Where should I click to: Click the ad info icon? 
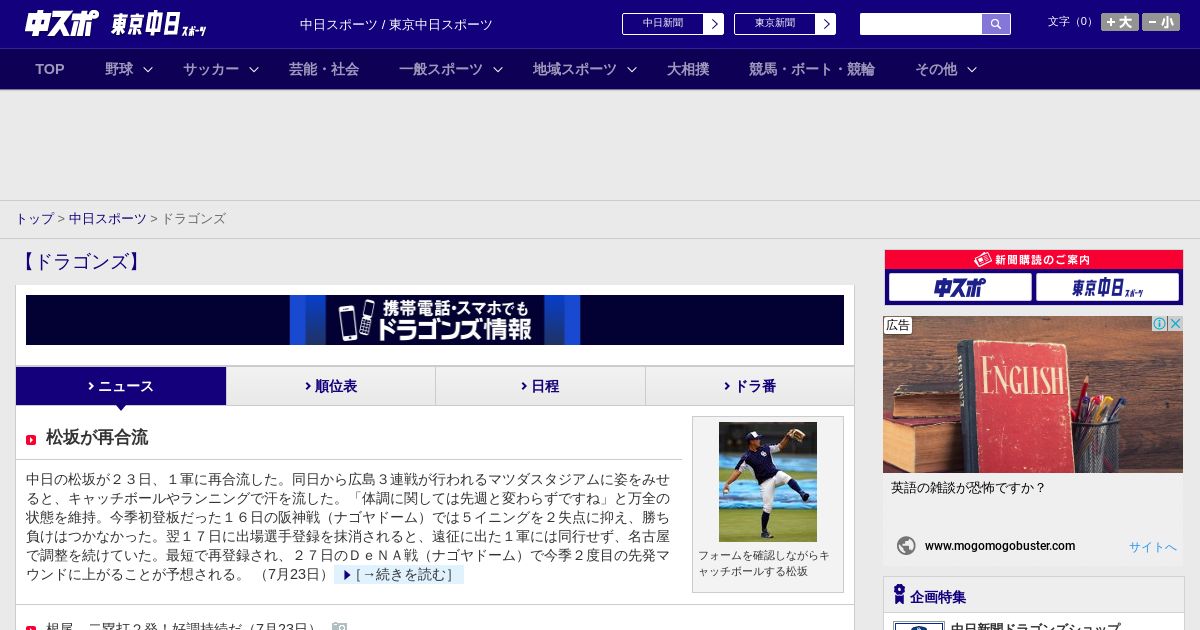pyautogui.click(x=1160, y=324)
